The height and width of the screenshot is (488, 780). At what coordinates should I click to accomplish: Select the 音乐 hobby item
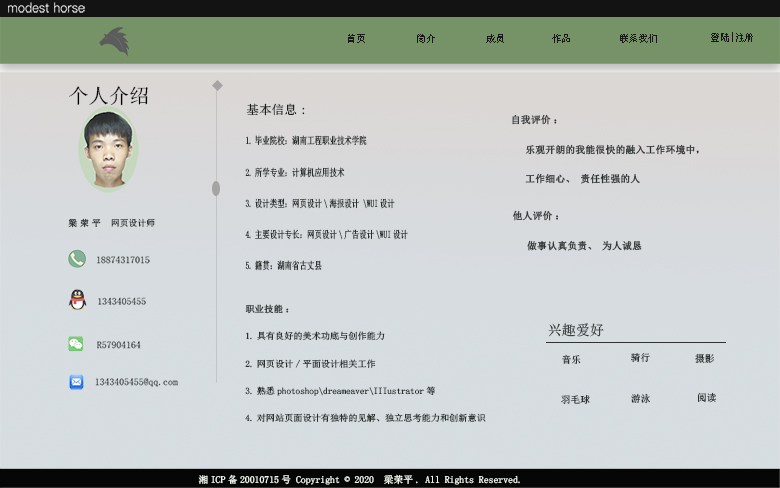coord(571,359)
